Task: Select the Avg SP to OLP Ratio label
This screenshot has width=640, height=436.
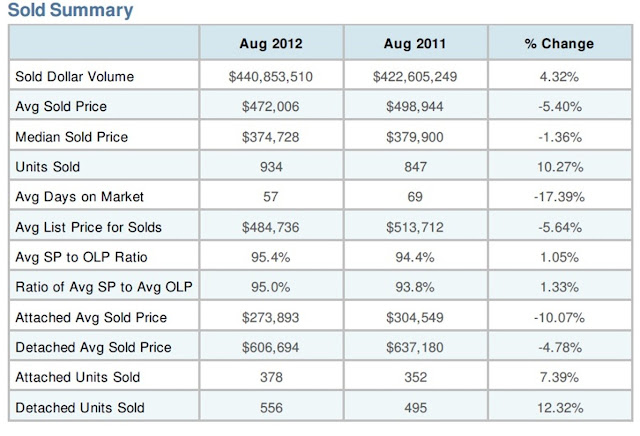Action: 81,257
